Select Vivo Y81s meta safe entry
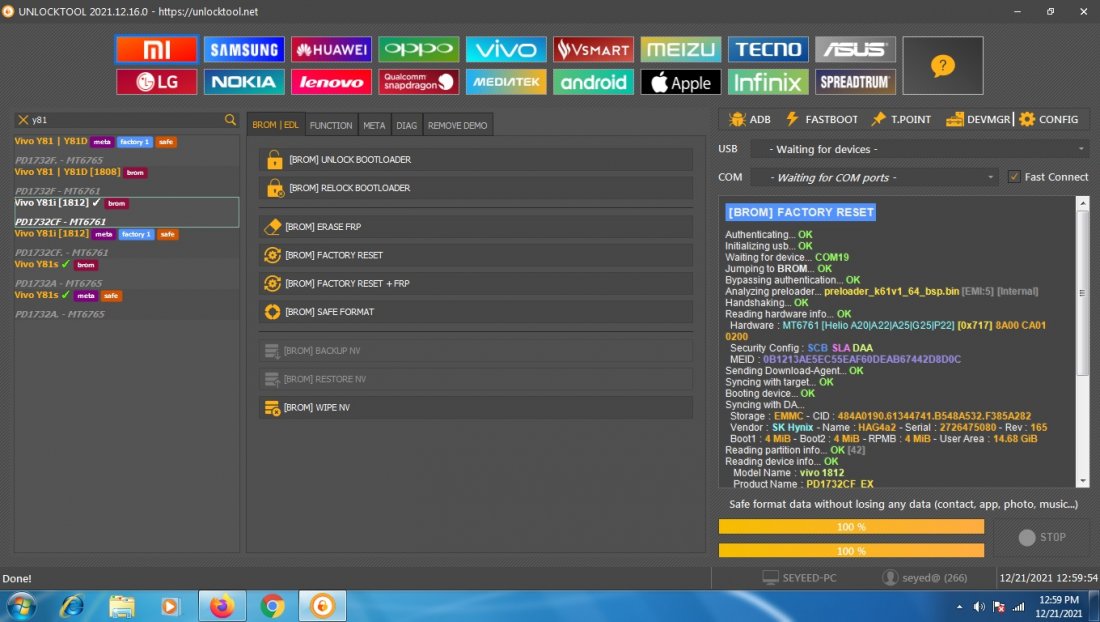The height and width of the screenshot is (622, 1100). 126,304
